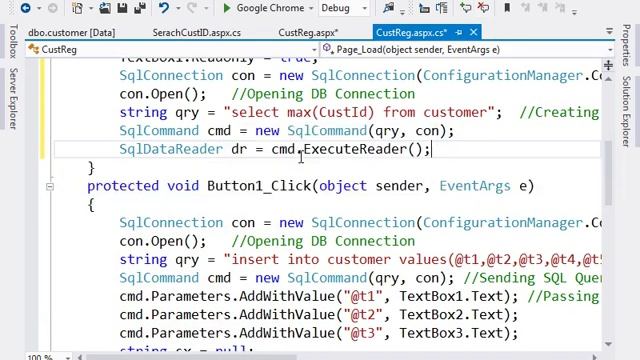Click the horizontal scrollbar left arrow
Image resolution: width=640 pixels, height=360 pixels.
tap(80, 357)
